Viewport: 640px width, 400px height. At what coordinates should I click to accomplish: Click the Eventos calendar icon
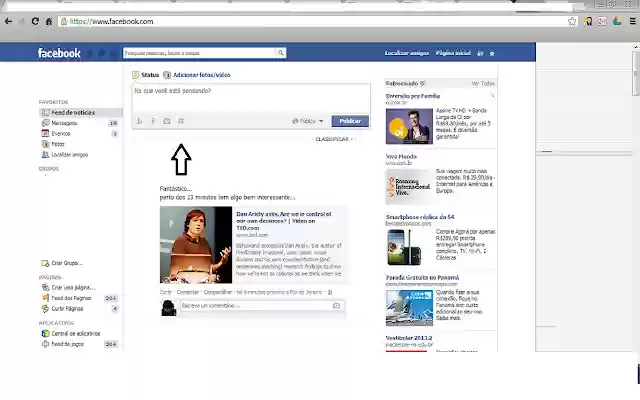45,133
